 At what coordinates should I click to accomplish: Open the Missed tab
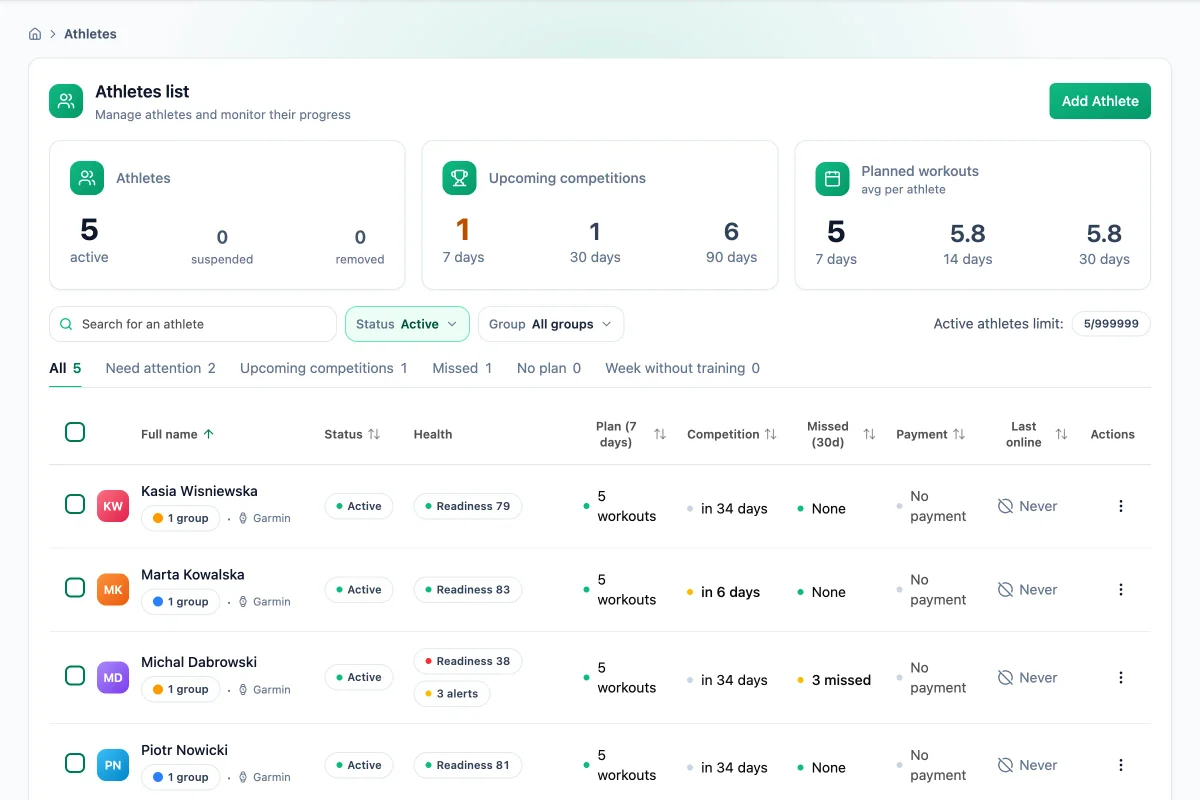pos(462,368)
